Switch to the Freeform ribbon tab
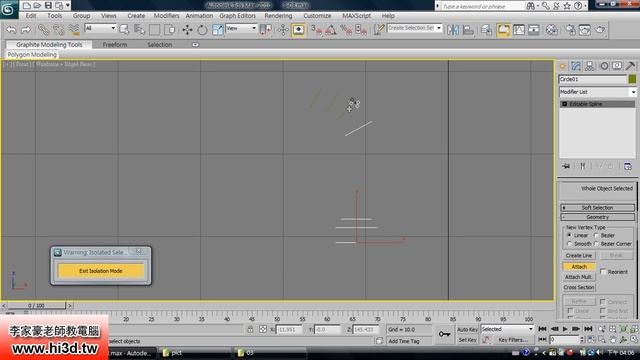 pyautogui.click(x=115, y=44)
